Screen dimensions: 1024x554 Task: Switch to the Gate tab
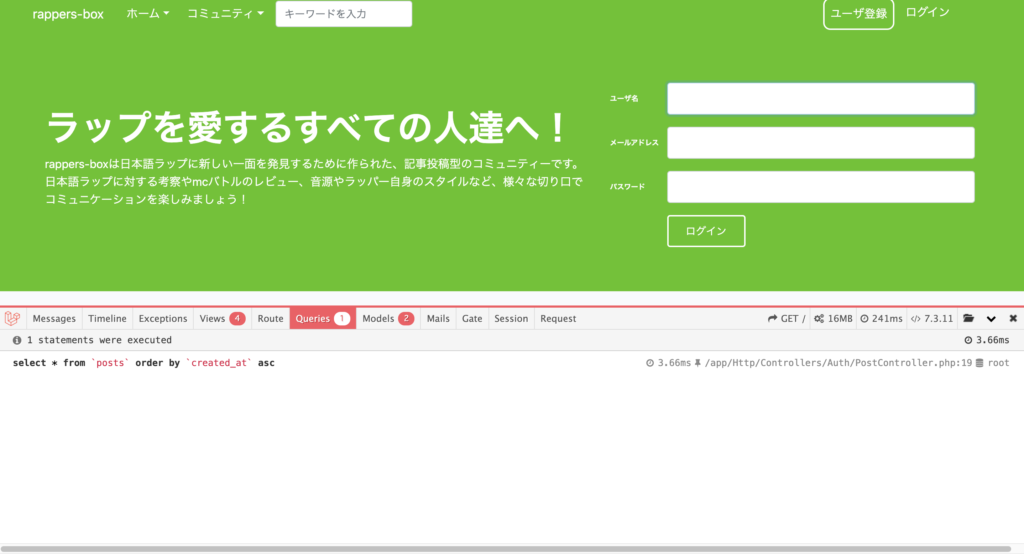coord(472,318)
